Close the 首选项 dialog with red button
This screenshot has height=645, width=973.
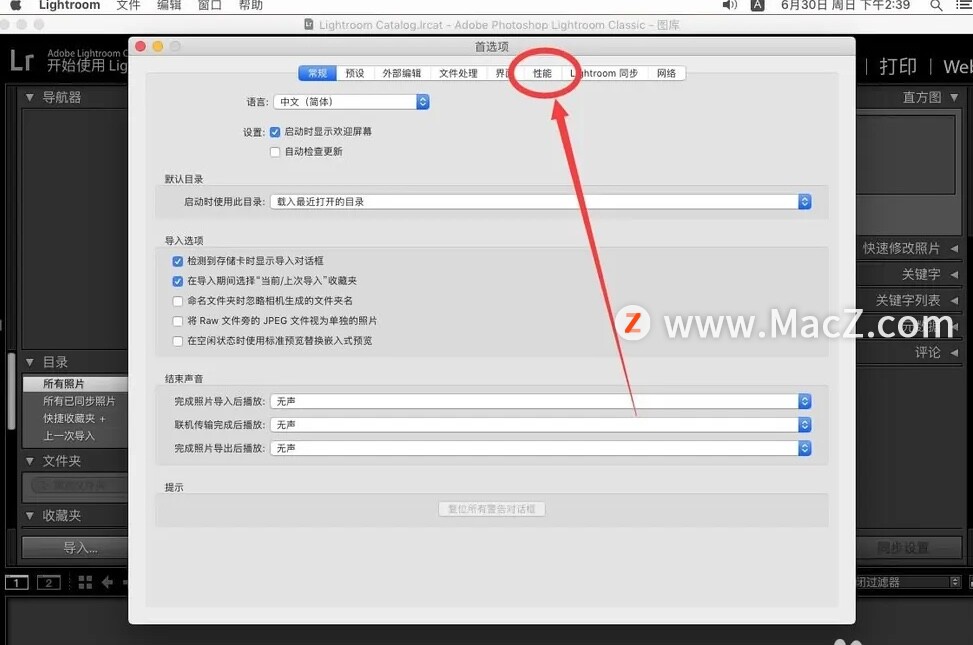pos(140,47)
